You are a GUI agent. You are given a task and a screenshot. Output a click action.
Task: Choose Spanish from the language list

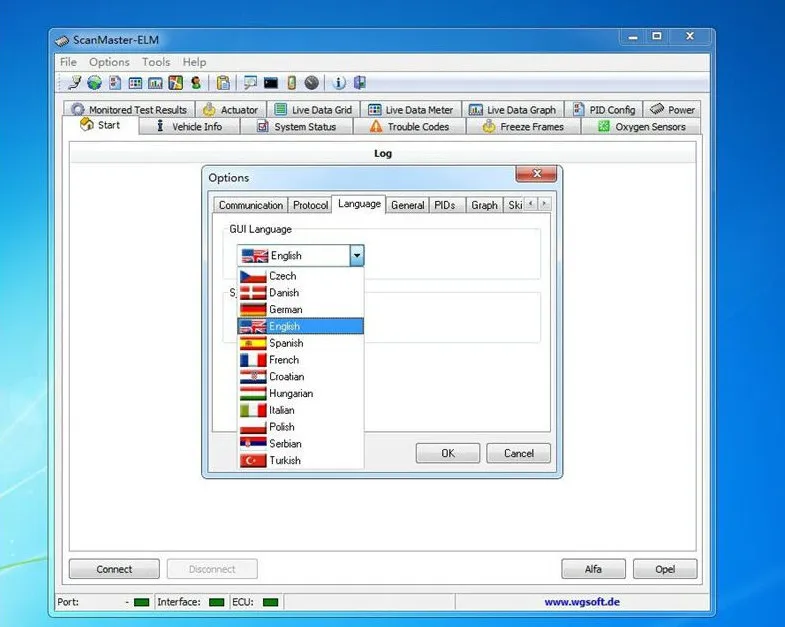(x=300, y=343)
